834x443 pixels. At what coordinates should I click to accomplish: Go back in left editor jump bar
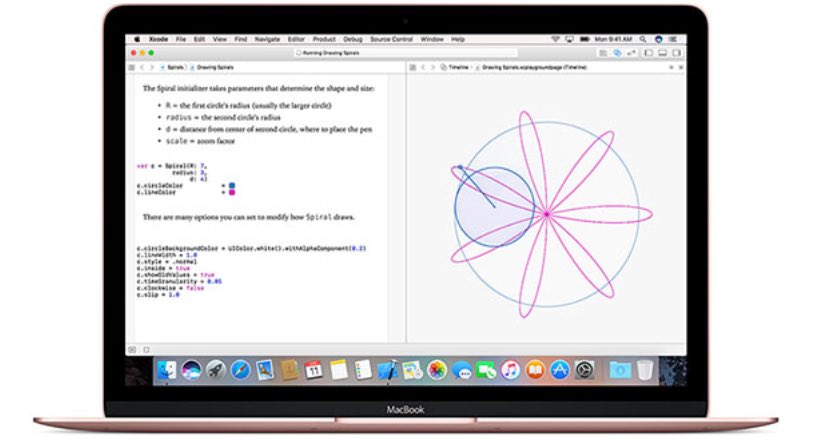pos(142,68)
